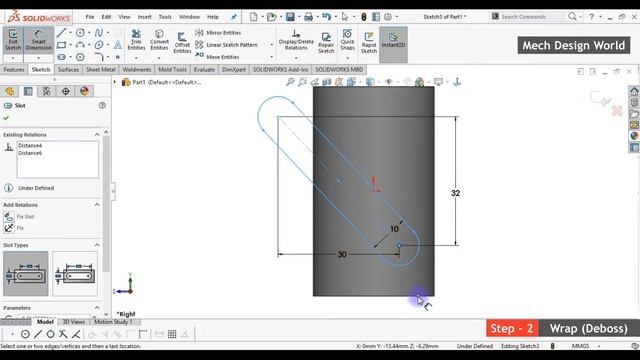
Task: Open Display/Delete Relations
Action: (x=296, y=40)
